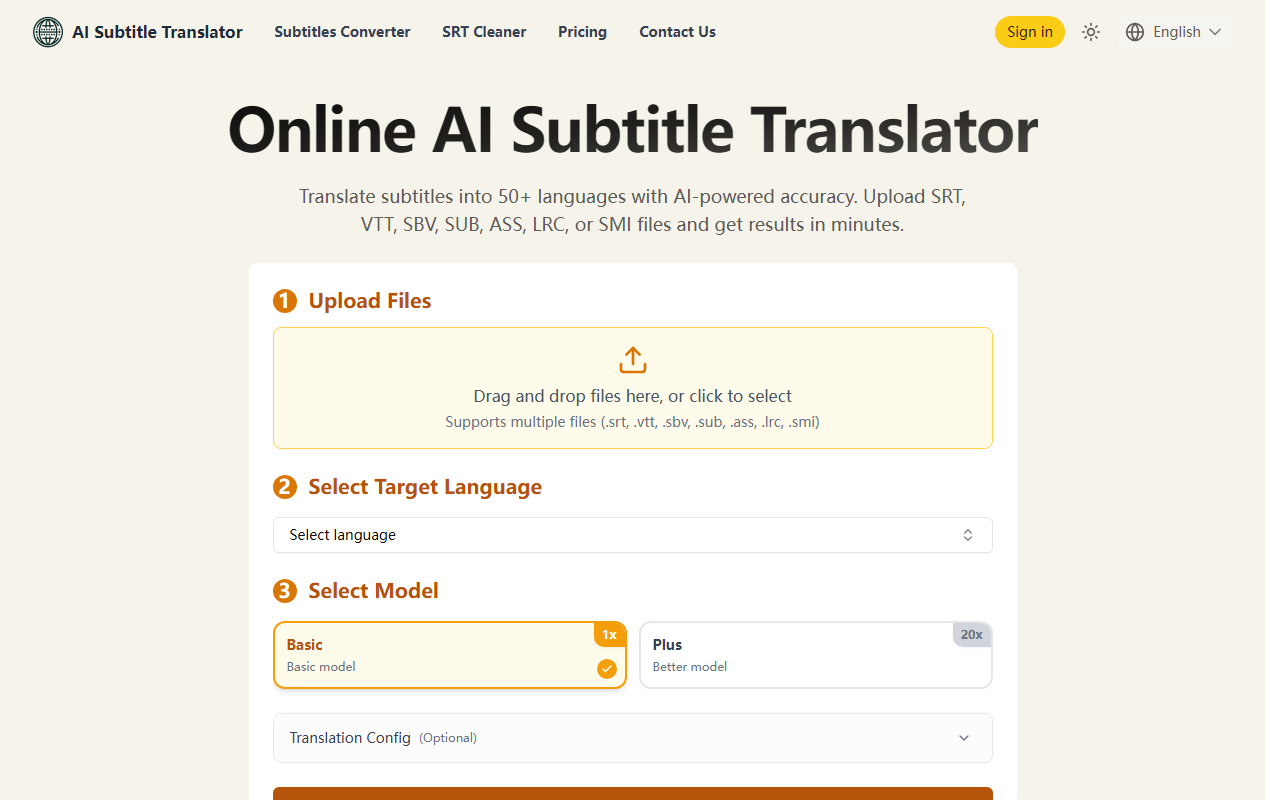Click the Select Model heading
Screen dimensions: 1280x800
pyautogui.click(x=373, y=591)
